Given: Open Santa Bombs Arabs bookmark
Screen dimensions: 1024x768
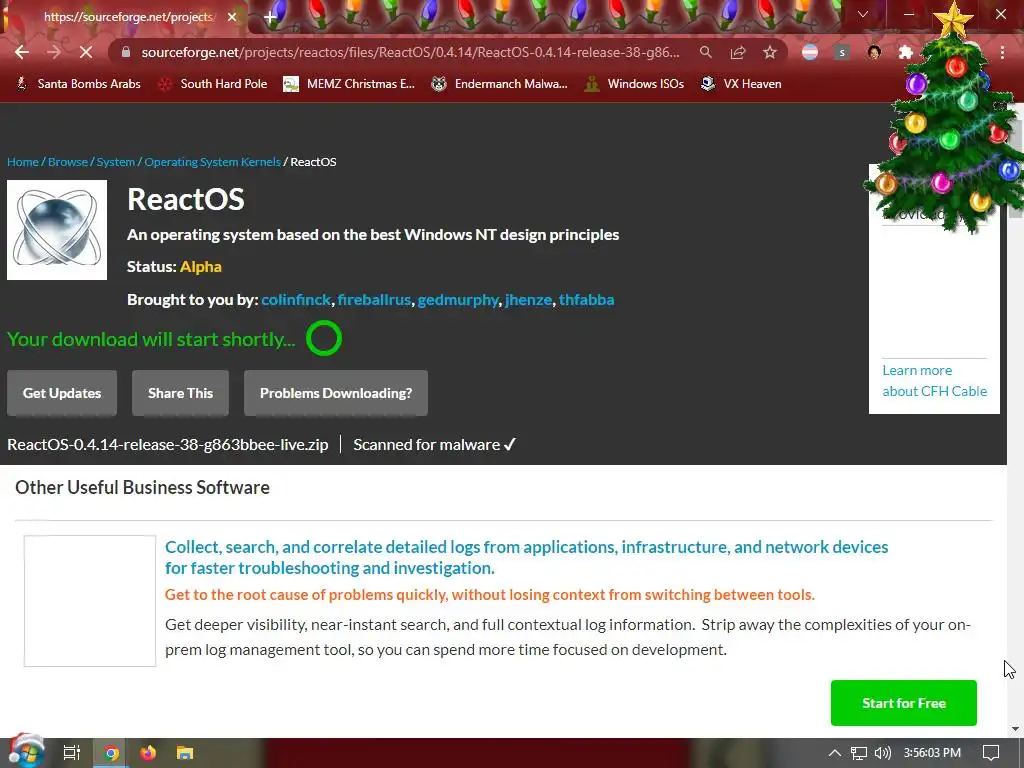Looking at the screenshot, I should tap(78, 84).
